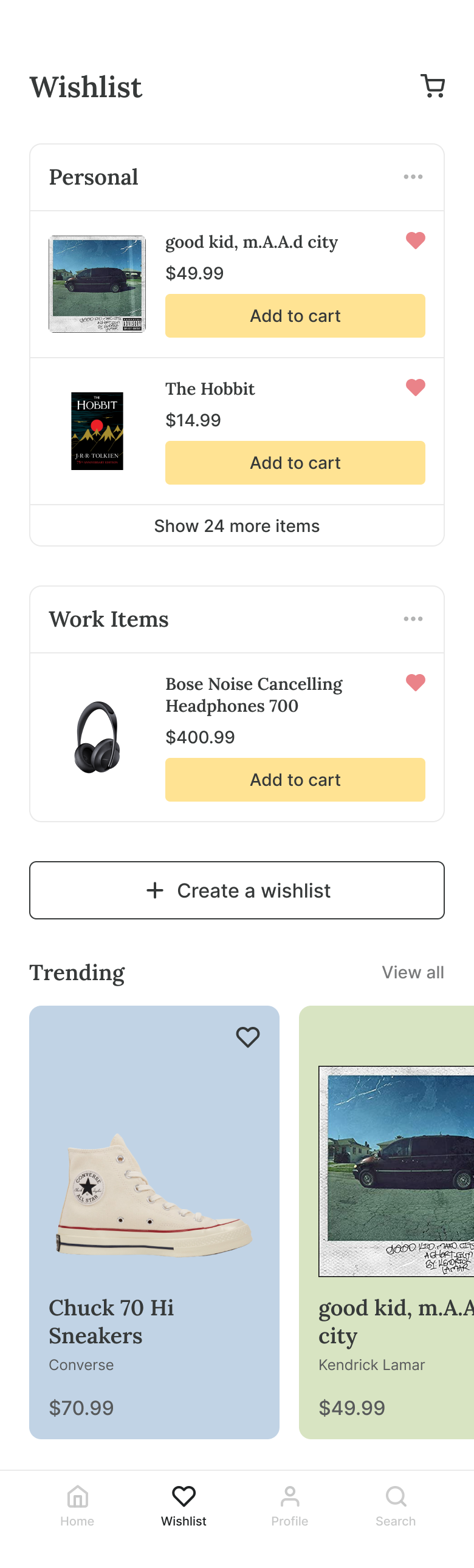Open the Chuck 70 Hi Sneakers card
474x1568 pixels.
click(154, 1218)
